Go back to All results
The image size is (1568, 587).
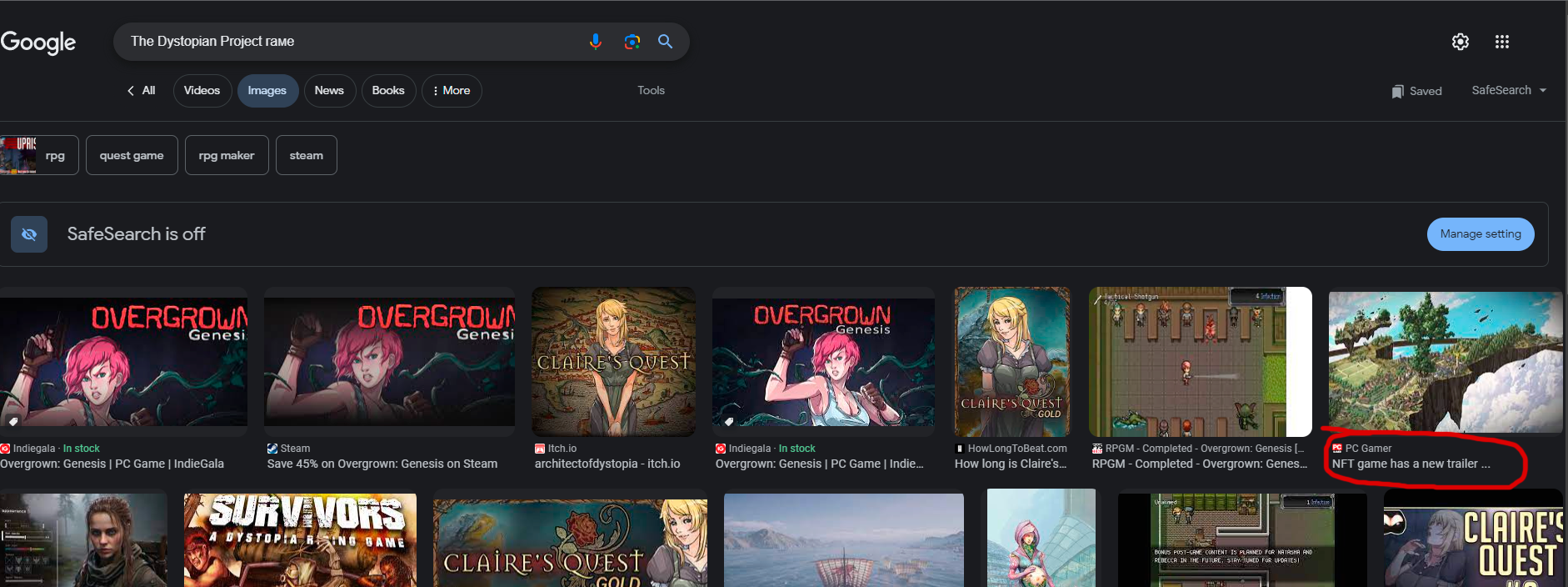[141, 91]
